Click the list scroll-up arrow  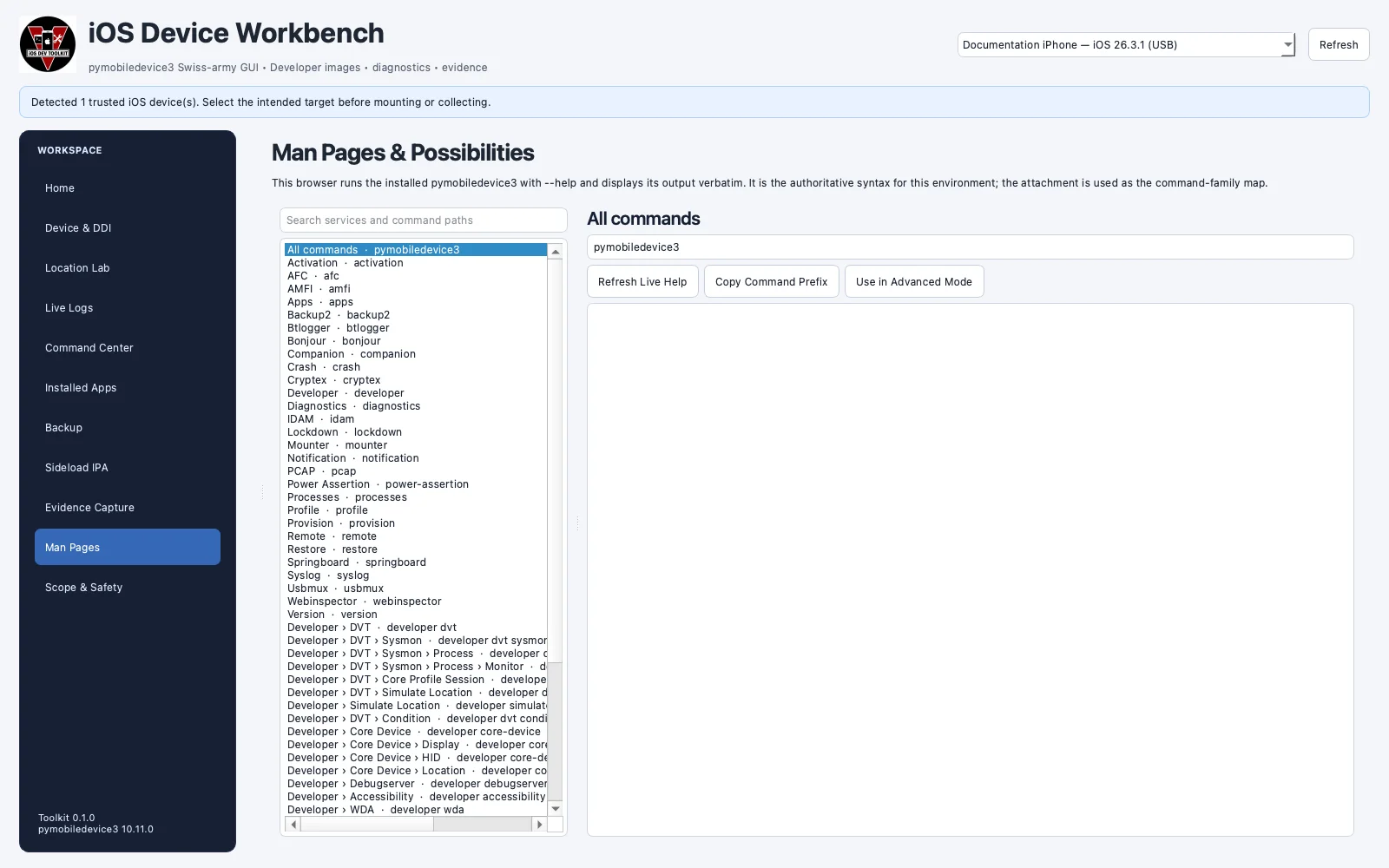[556, 252]
